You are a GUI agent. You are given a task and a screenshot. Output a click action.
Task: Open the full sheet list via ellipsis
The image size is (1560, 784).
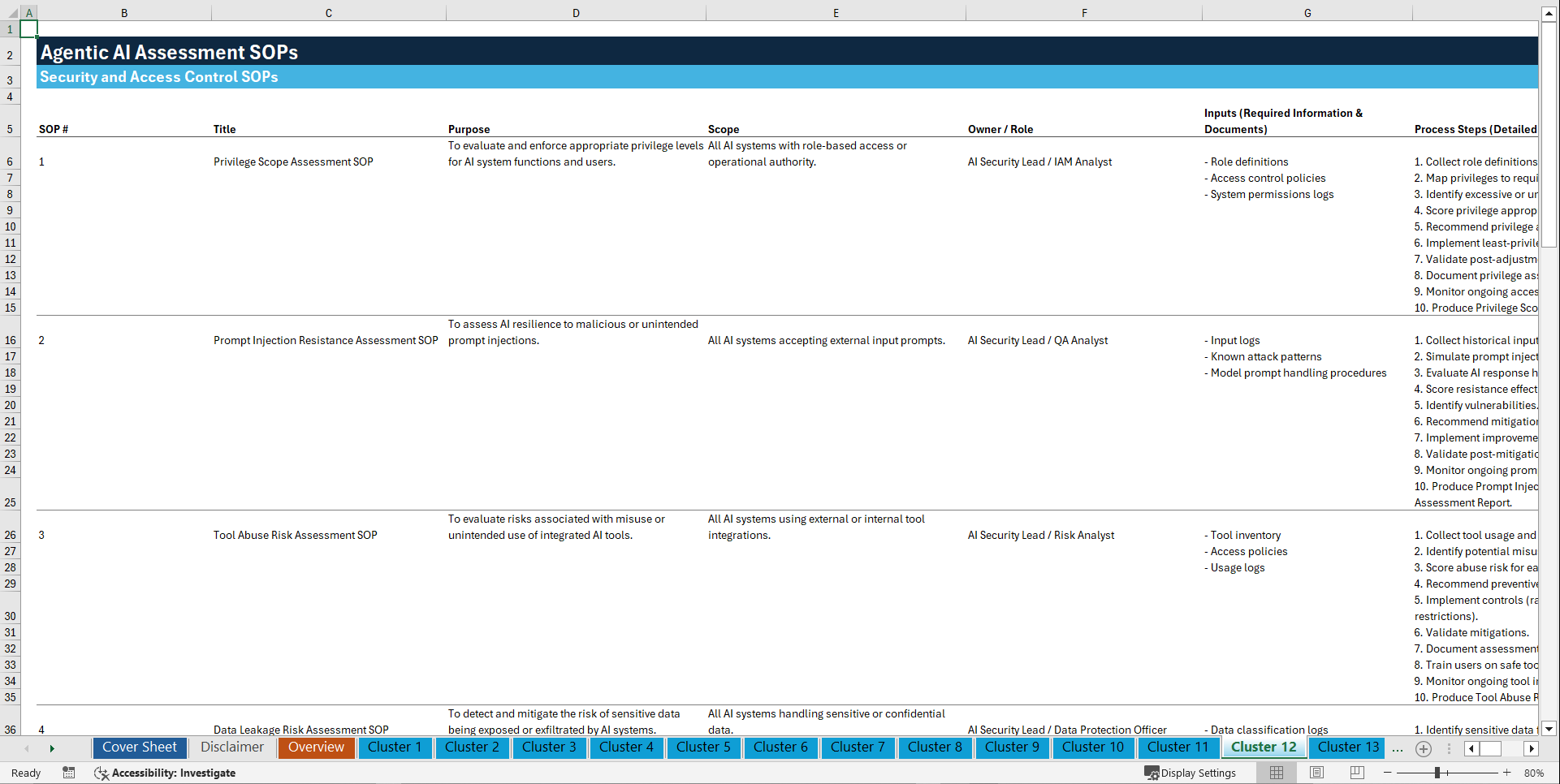tap(1398, 747)
